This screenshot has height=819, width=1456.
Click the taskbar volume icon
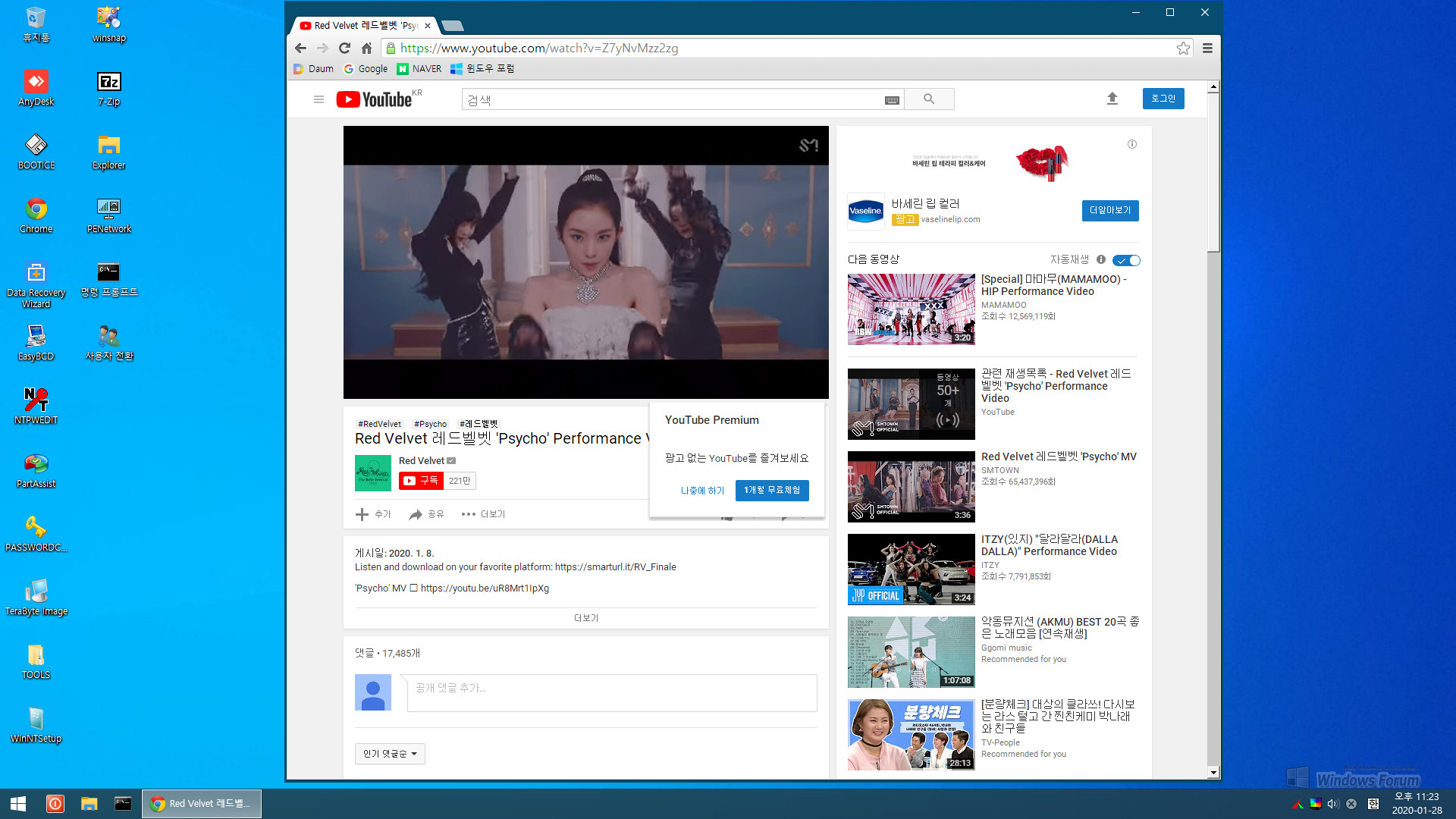(1332, 804)
